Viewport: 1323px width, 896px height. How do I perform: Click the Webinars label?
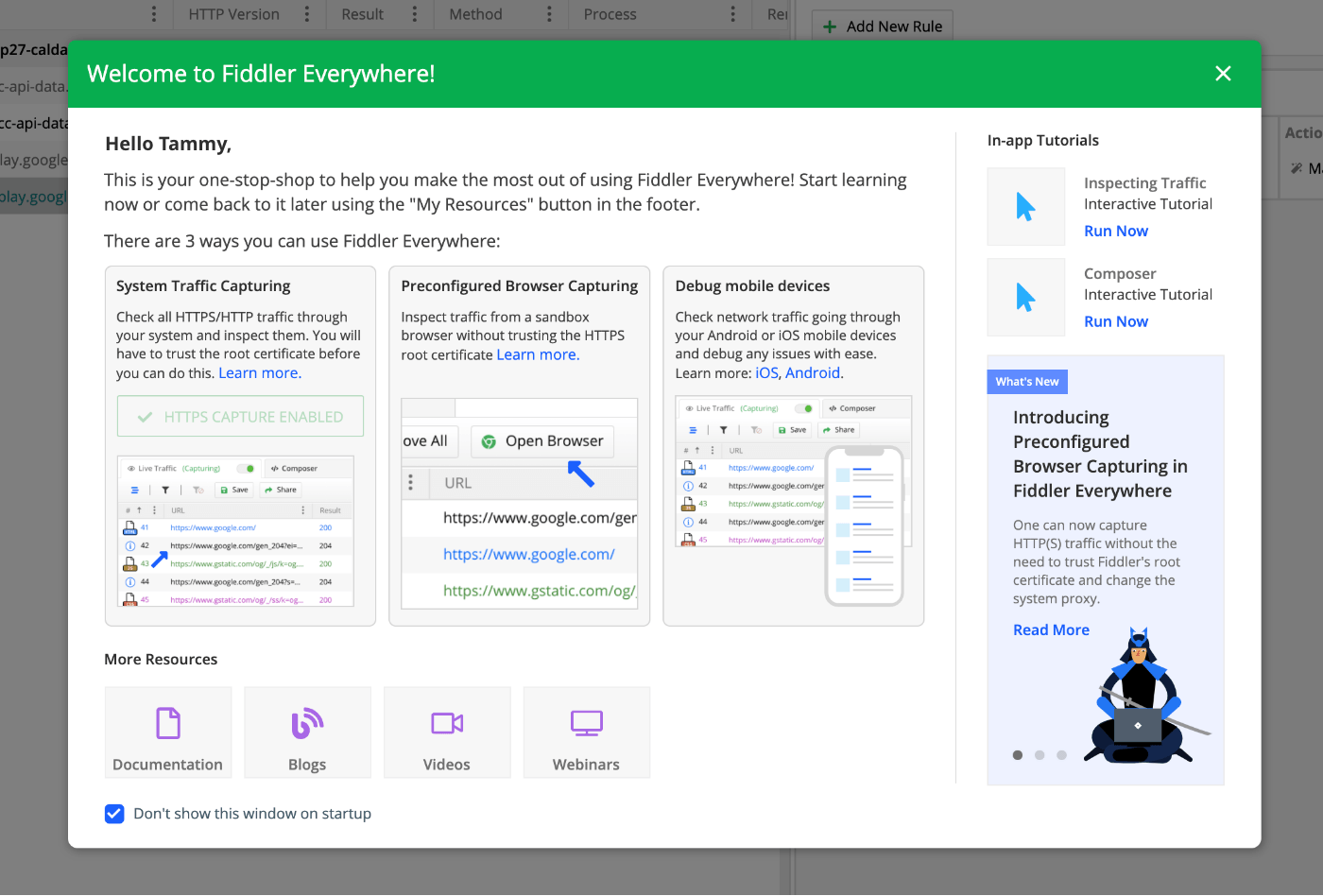pyautogui.click(x=586, y=765)
